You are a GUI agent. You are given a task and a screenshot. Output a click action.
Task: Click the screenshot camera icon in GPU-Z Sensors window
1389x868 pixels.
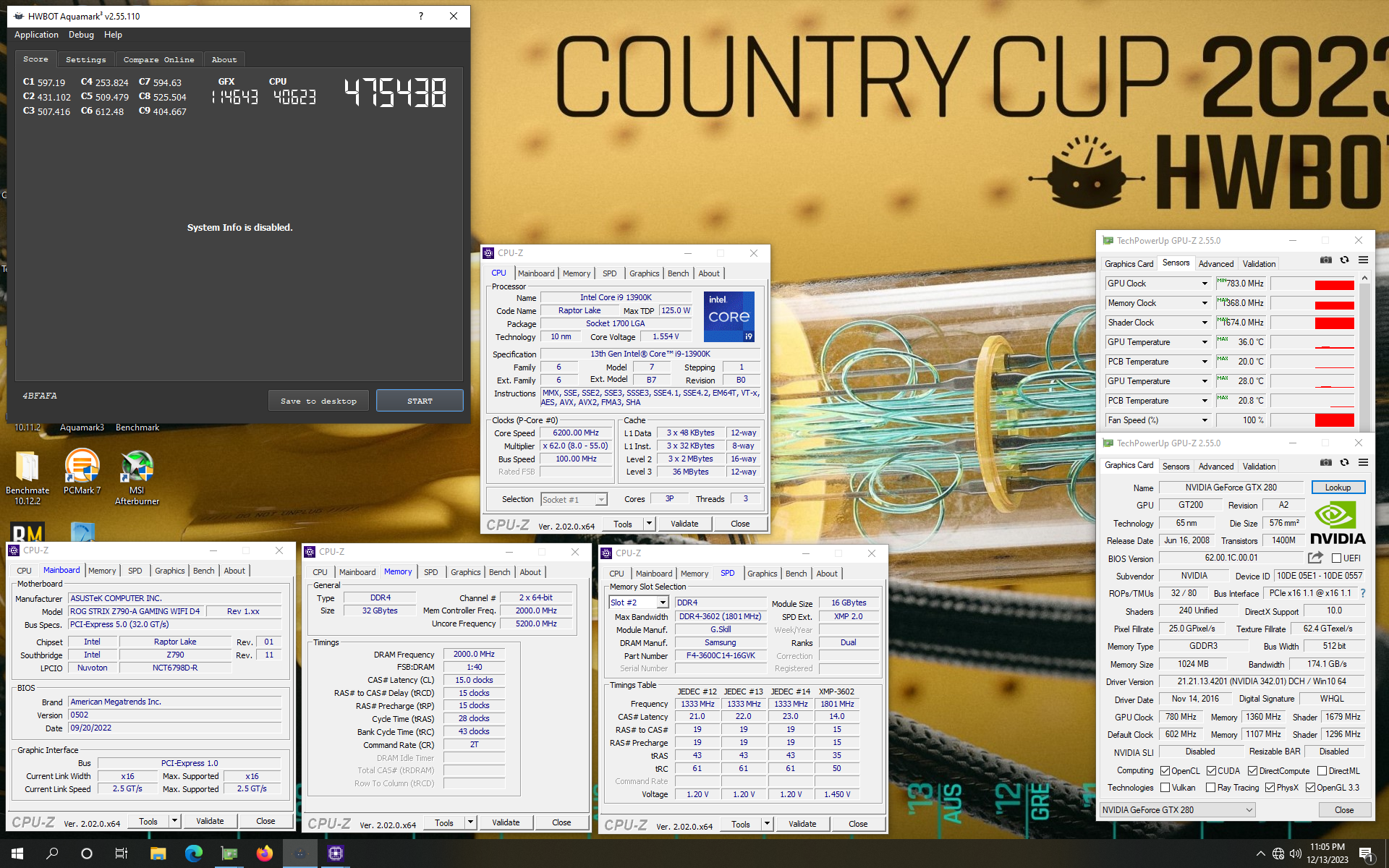[x=1325, y=260]
